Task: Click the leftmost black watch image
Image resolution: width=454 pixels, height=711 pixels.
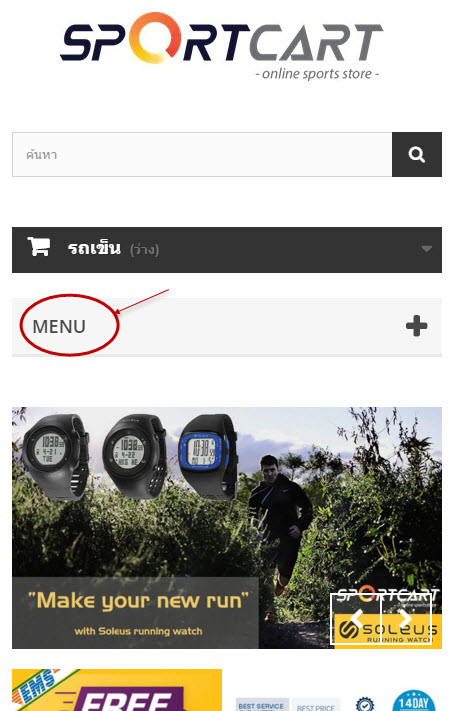Action: click(55, 456)
